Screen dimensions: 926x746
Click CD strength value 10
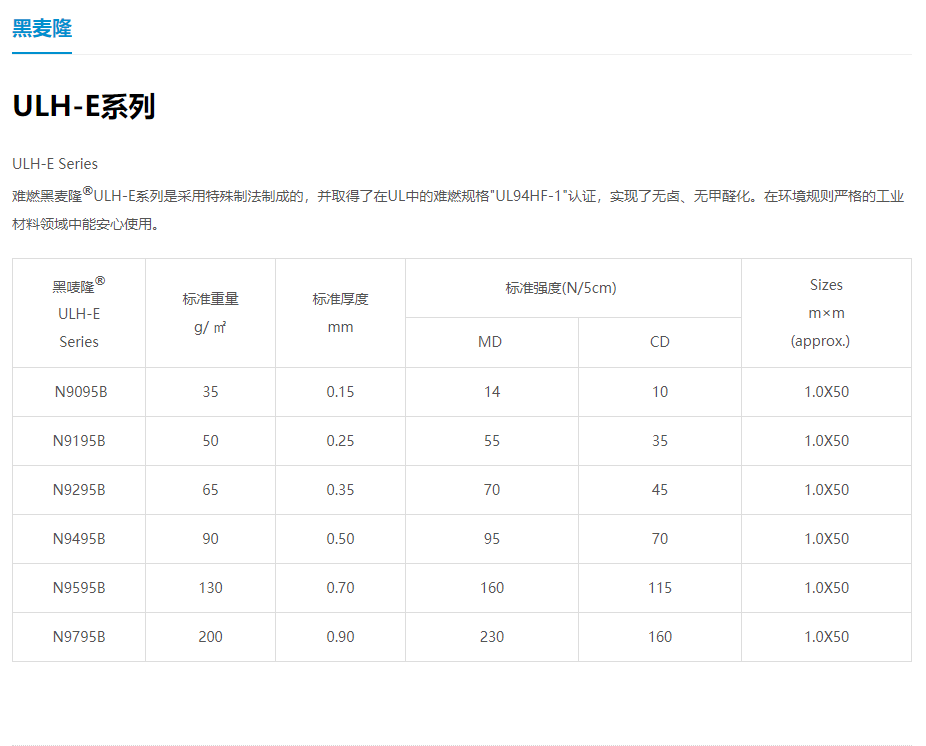coord(660,392)
